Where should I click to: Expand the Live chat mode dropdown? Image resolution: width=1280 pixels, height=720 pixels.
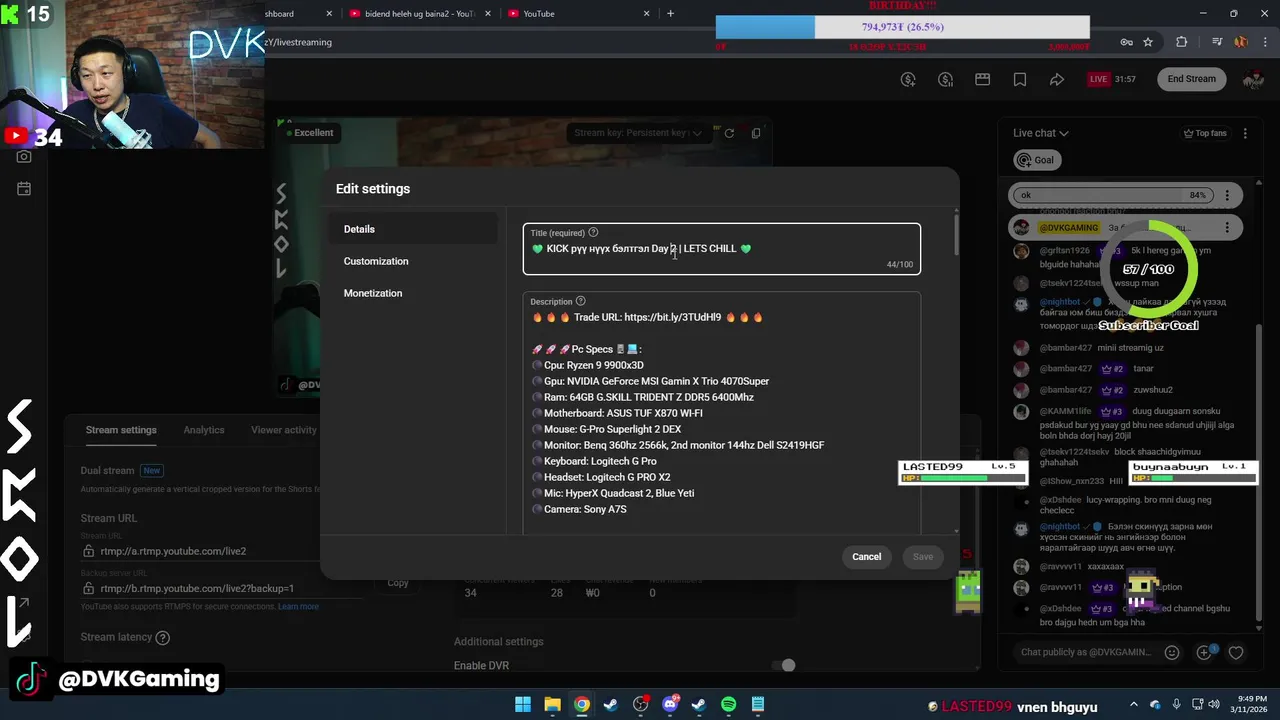pos(1041,133)
